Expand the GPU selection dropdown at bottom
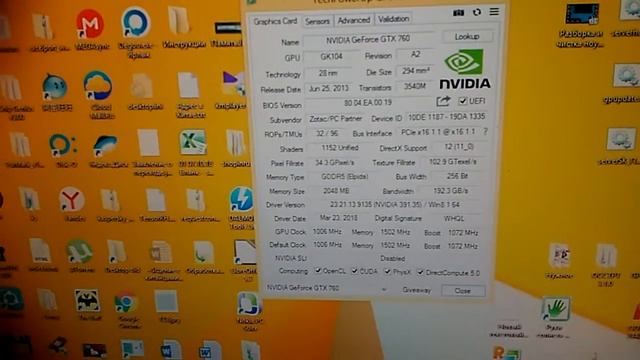Viewport: 640px width, 360px height. (x=383, y=289)
